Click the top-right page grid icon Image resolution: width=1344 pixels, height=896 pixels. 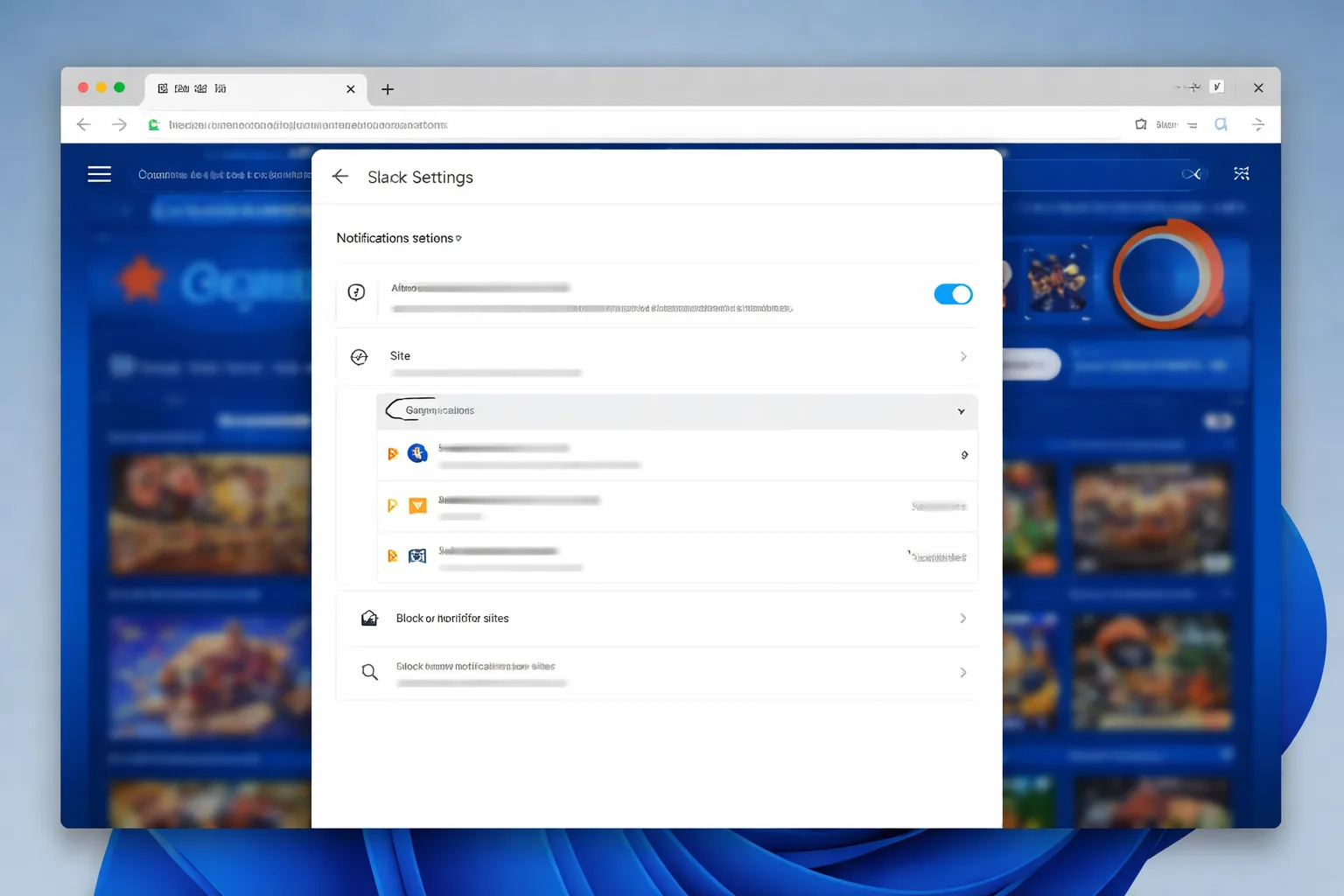[1241, 173]
